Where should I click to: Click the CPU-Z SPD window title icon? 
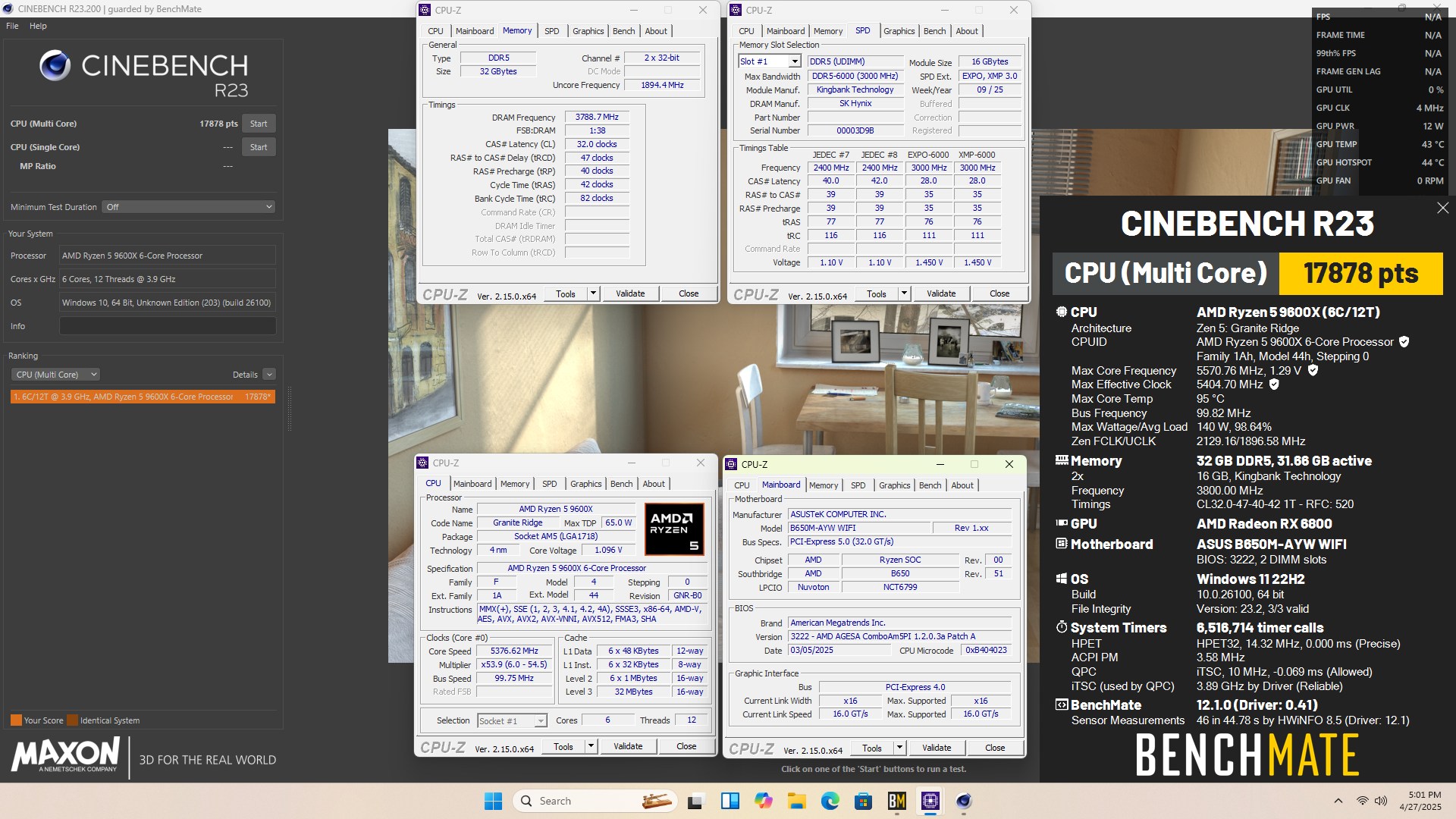(736, 10)
